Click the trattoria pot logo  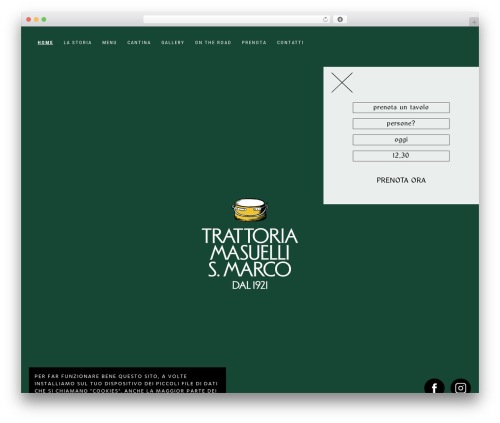pos(250,210)
